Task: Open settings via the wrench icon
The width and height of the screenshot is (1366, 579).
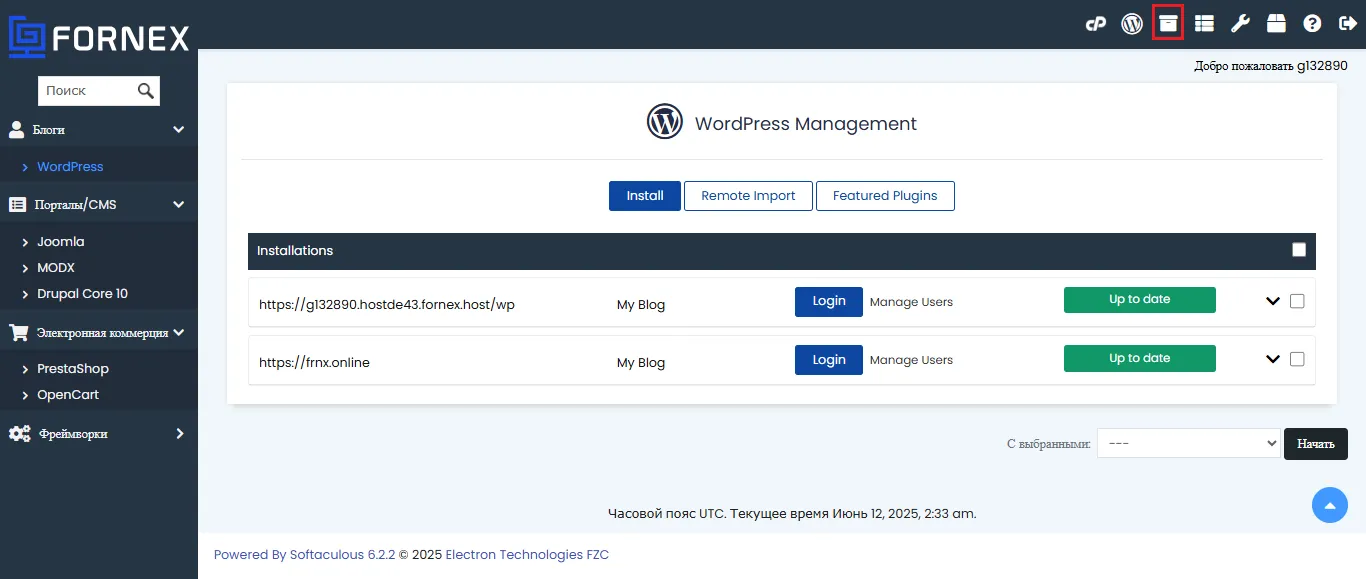Action: pos(1240,24)
